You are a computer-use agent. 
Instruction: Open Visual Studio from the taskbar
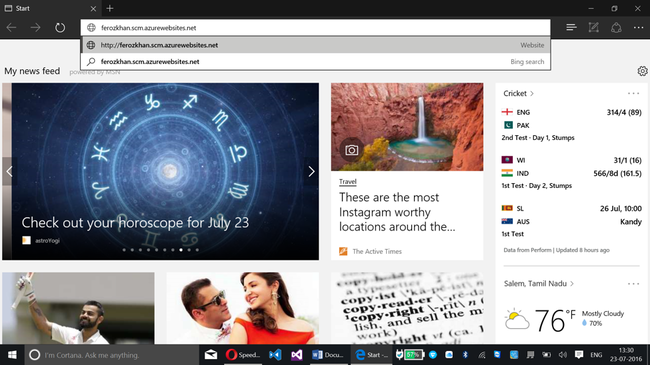(296, 355)
